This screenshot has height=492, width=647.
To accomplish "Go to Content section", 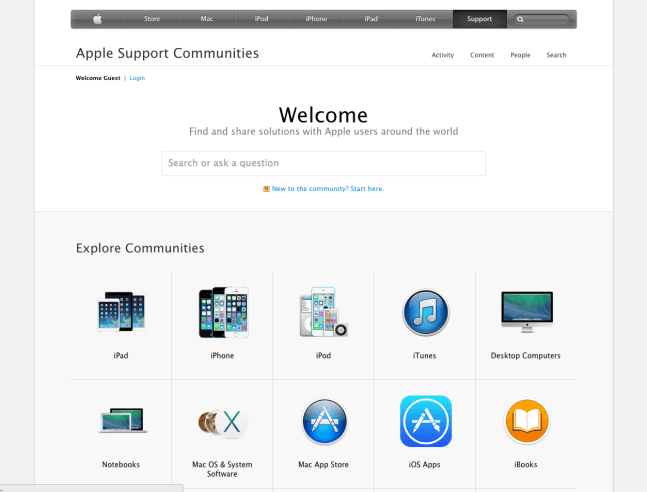I will click(x=482, y=55).
